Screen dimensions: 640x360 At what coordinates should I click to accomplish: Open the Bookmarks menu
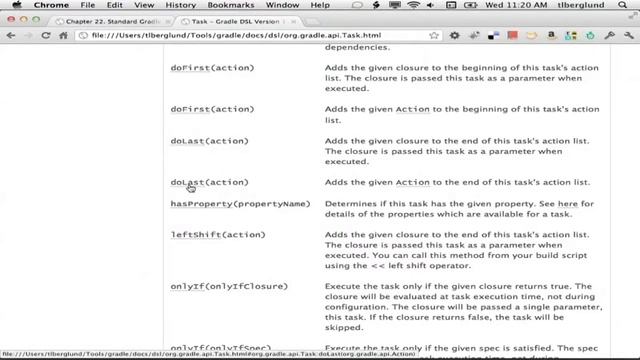pyautogui.click(x=231, y=5)
